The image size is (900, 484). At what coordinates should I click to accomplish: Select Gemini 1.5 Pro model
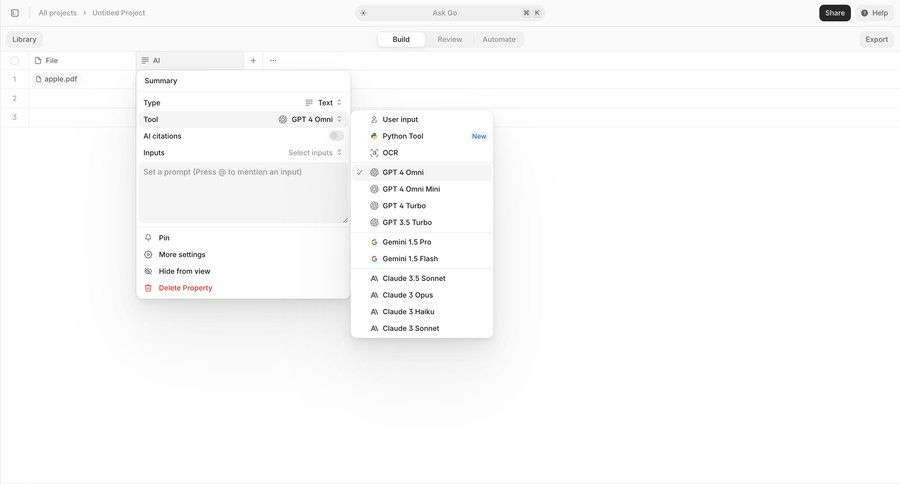point(422,242)
